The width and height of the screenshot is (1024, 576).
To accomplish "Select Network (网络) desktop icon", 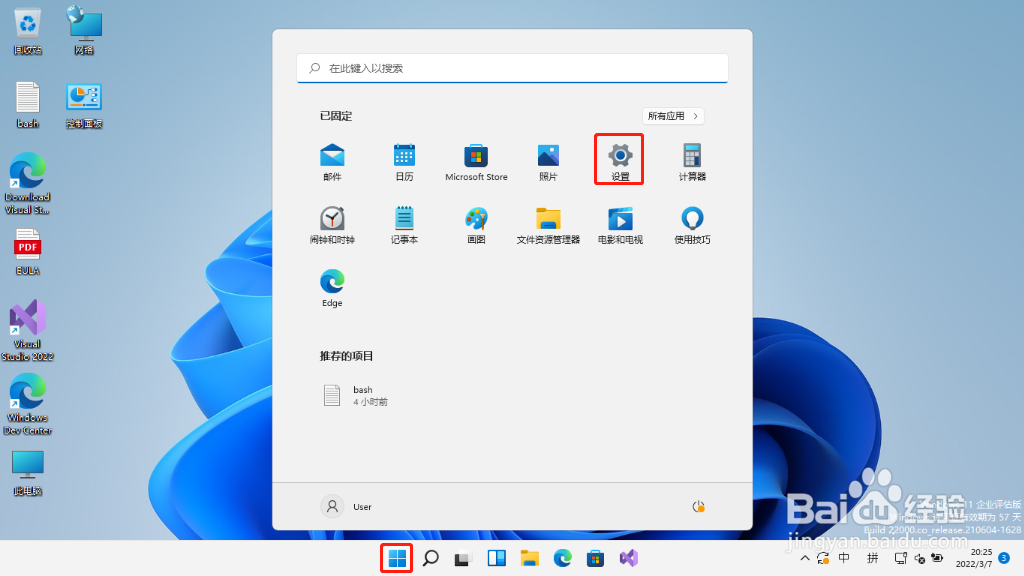I will (84, 31).
